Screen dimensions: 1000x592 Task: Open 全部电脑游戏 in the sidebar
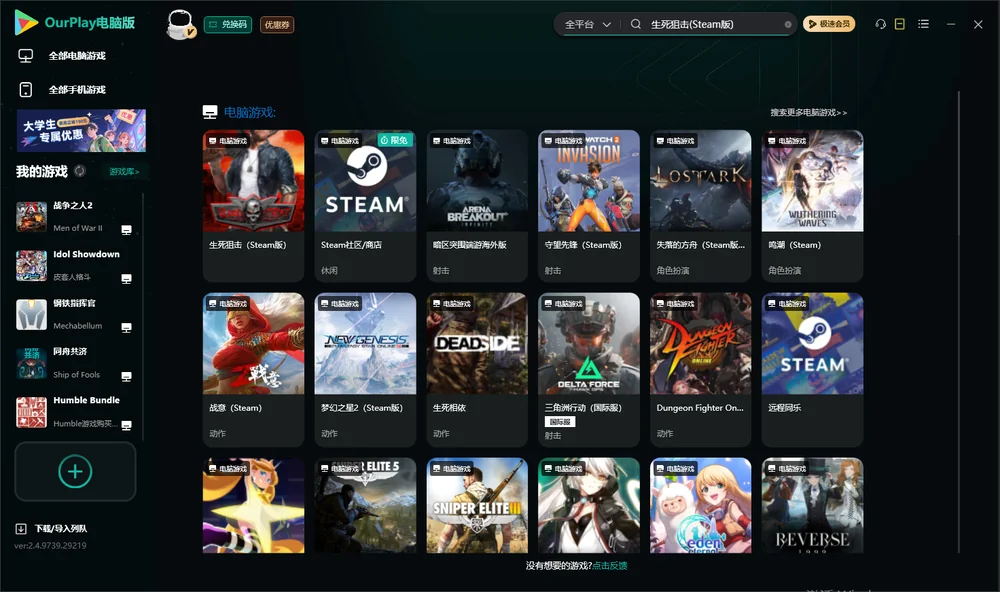[x=62, y=56]
